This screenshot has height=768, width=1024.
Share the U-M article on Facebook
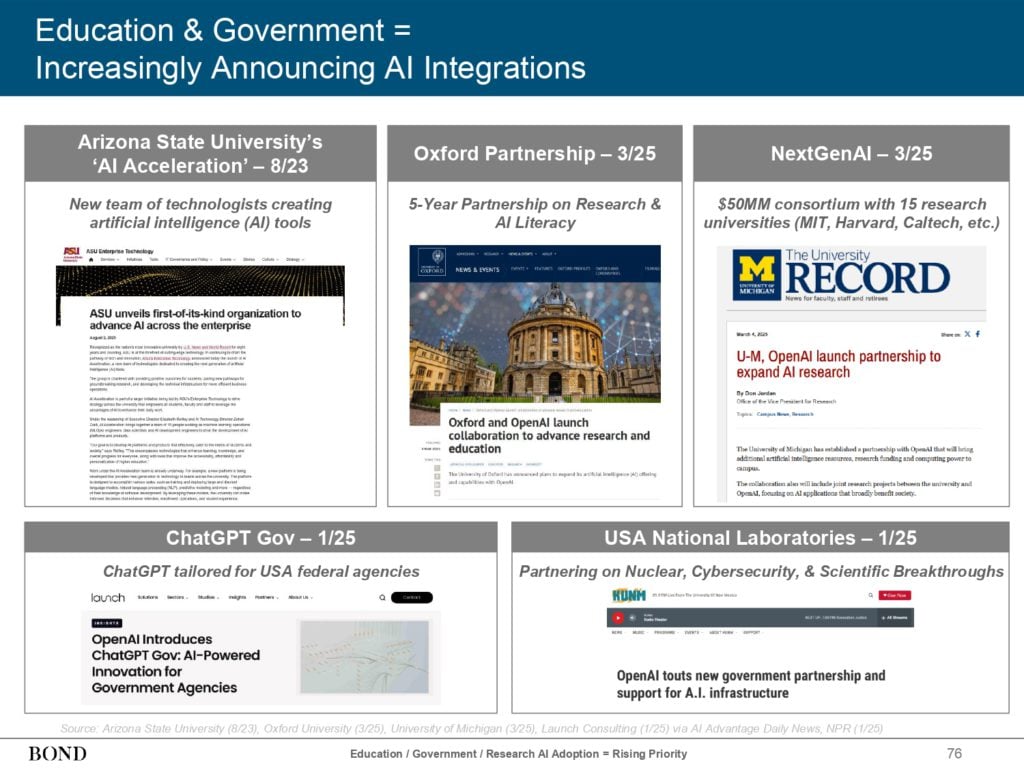coord(978,334)
